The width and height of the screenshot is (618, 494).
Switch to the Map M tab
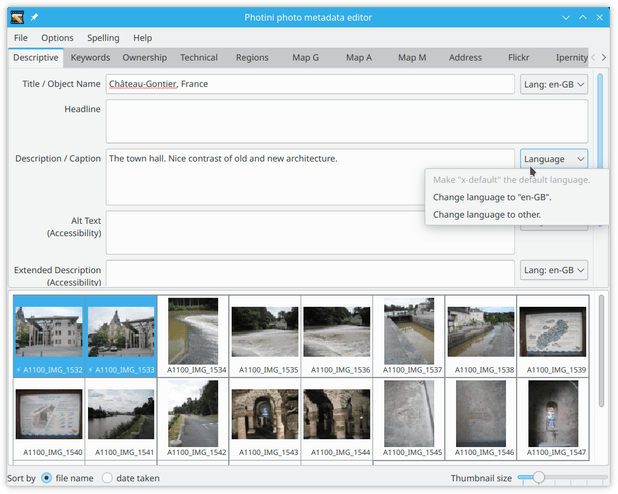pyautogui.click(x=412, y=58)
